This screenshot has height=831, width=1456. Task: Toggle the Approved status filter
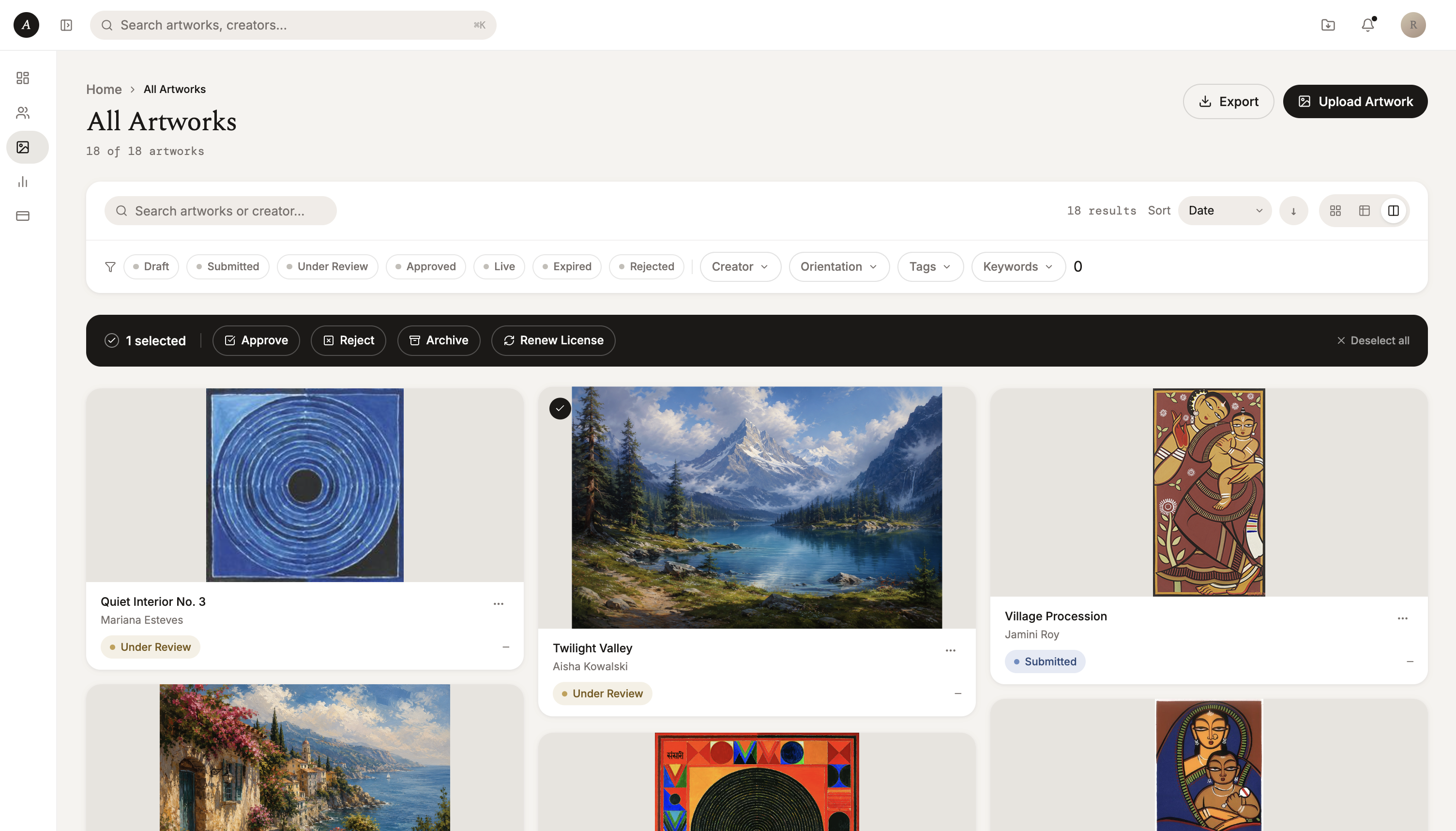coord(425,266)
